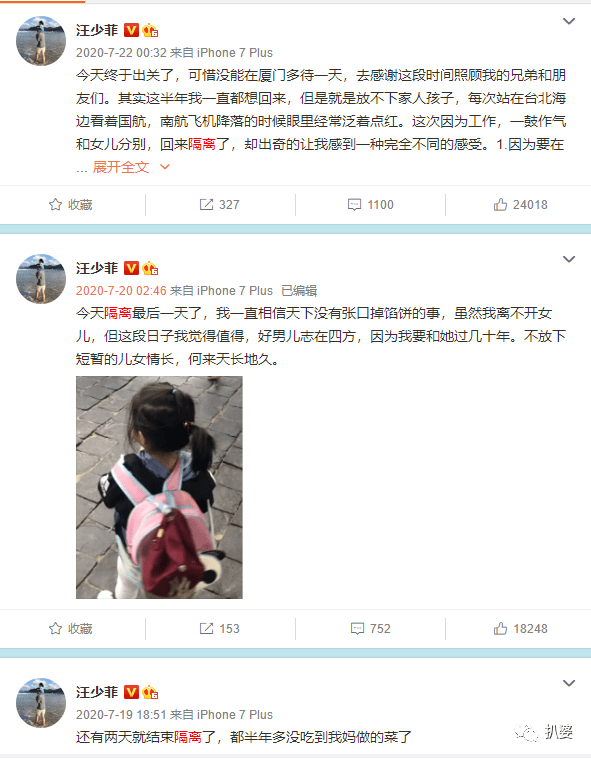Open dropdown arrow on the 2020-7-22 post
This screenshot has width=591, height=758.
pos(569,21)
